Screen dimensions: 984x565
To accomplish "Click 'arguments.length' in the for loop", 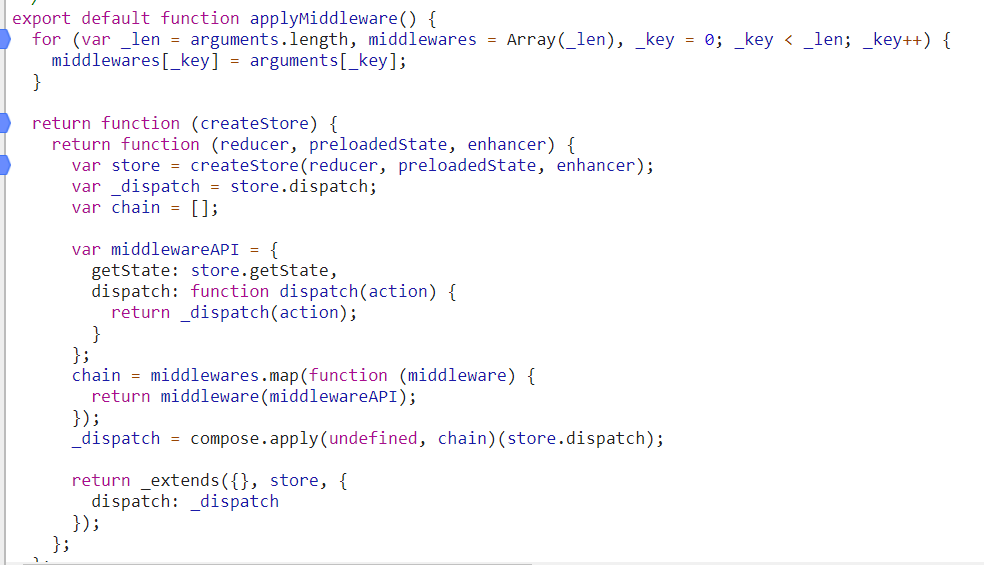I will coord(269,40).
